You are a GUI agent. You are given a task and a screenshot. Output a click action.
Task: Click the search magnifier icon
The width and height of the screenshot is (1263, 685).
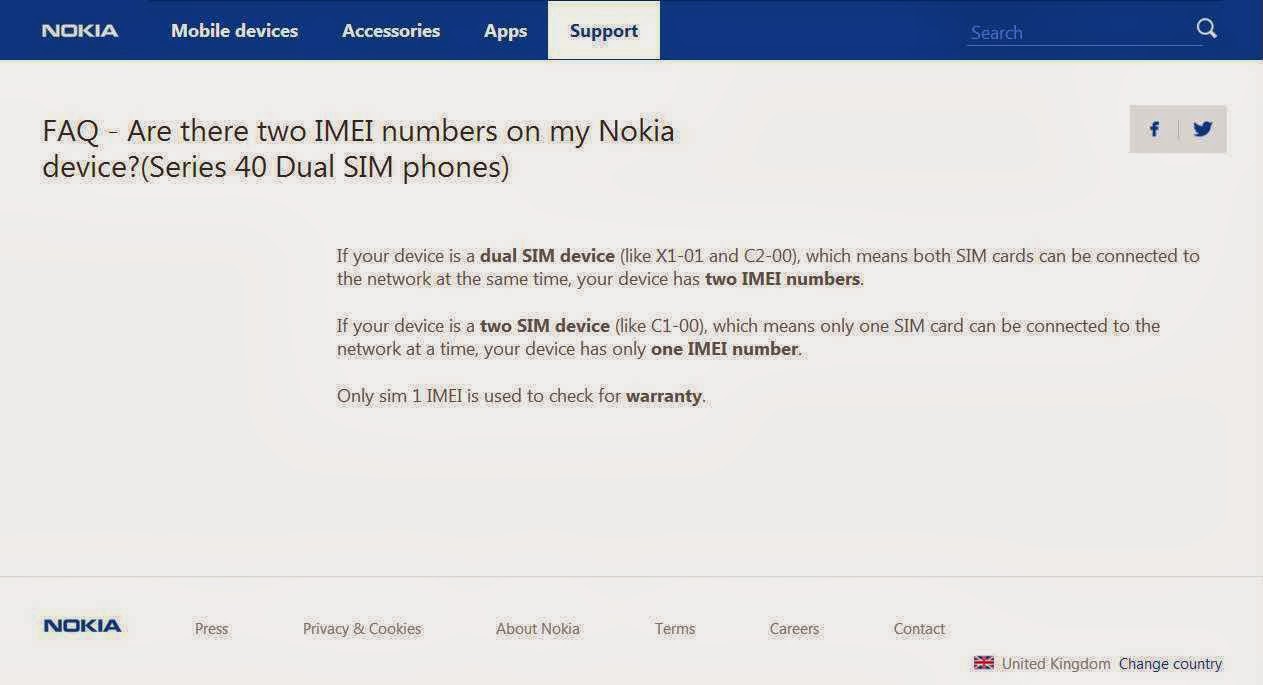(x=1206, y=29)
